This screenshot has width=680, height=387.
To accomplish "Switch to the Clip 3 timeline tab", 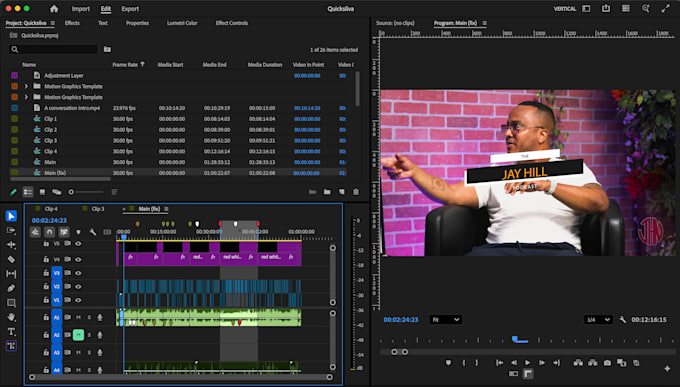I will pos(98,209).
